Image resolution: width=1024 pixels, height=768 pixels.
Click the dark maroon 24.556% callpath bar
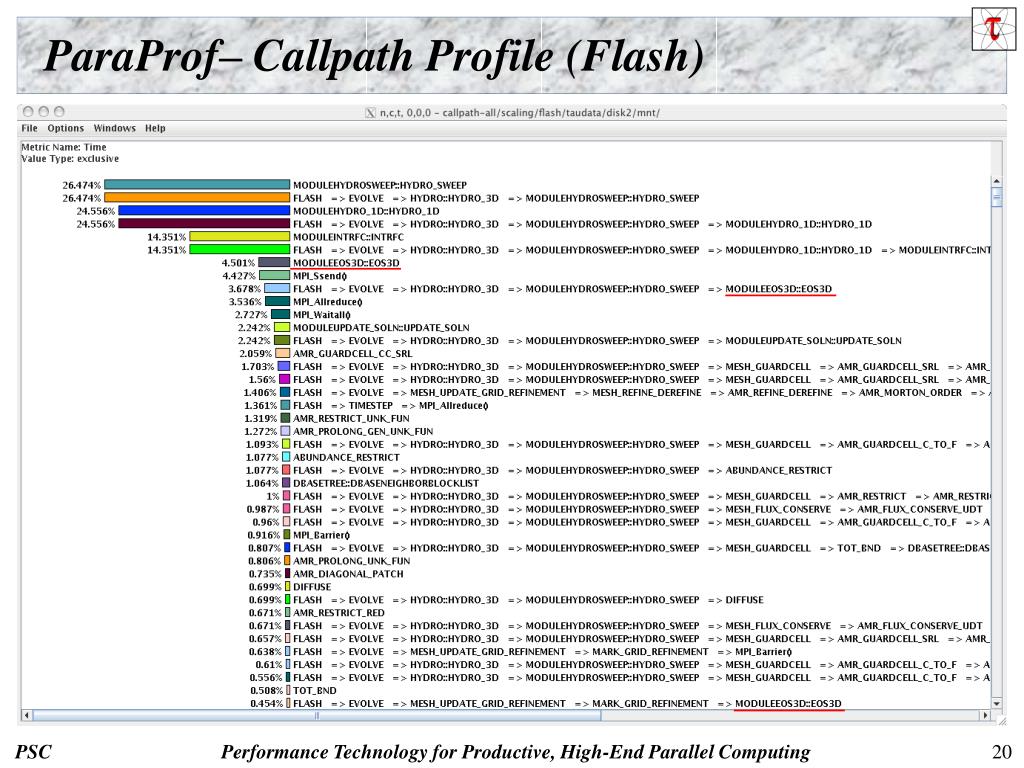(x=204, y=224)
